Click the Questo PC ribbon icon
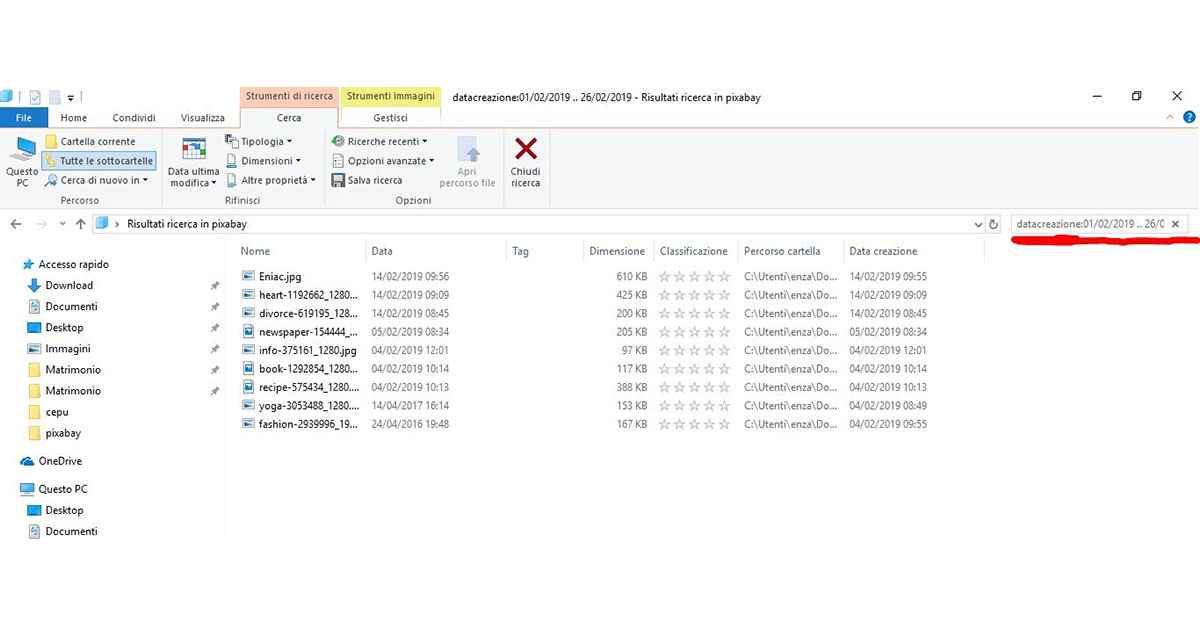Viewport: 1200px width, 630px height. coord(22,162)
